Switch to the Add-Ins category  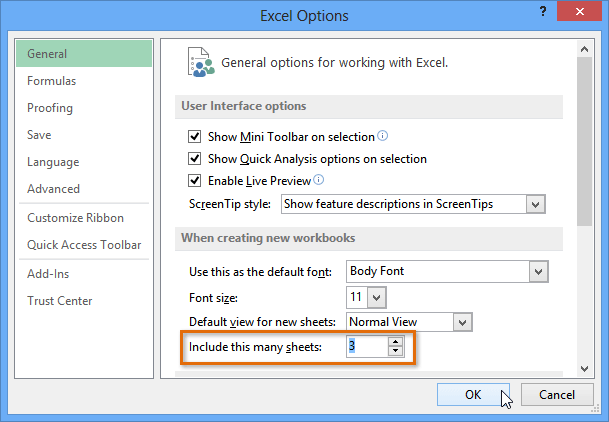[84, 274]
